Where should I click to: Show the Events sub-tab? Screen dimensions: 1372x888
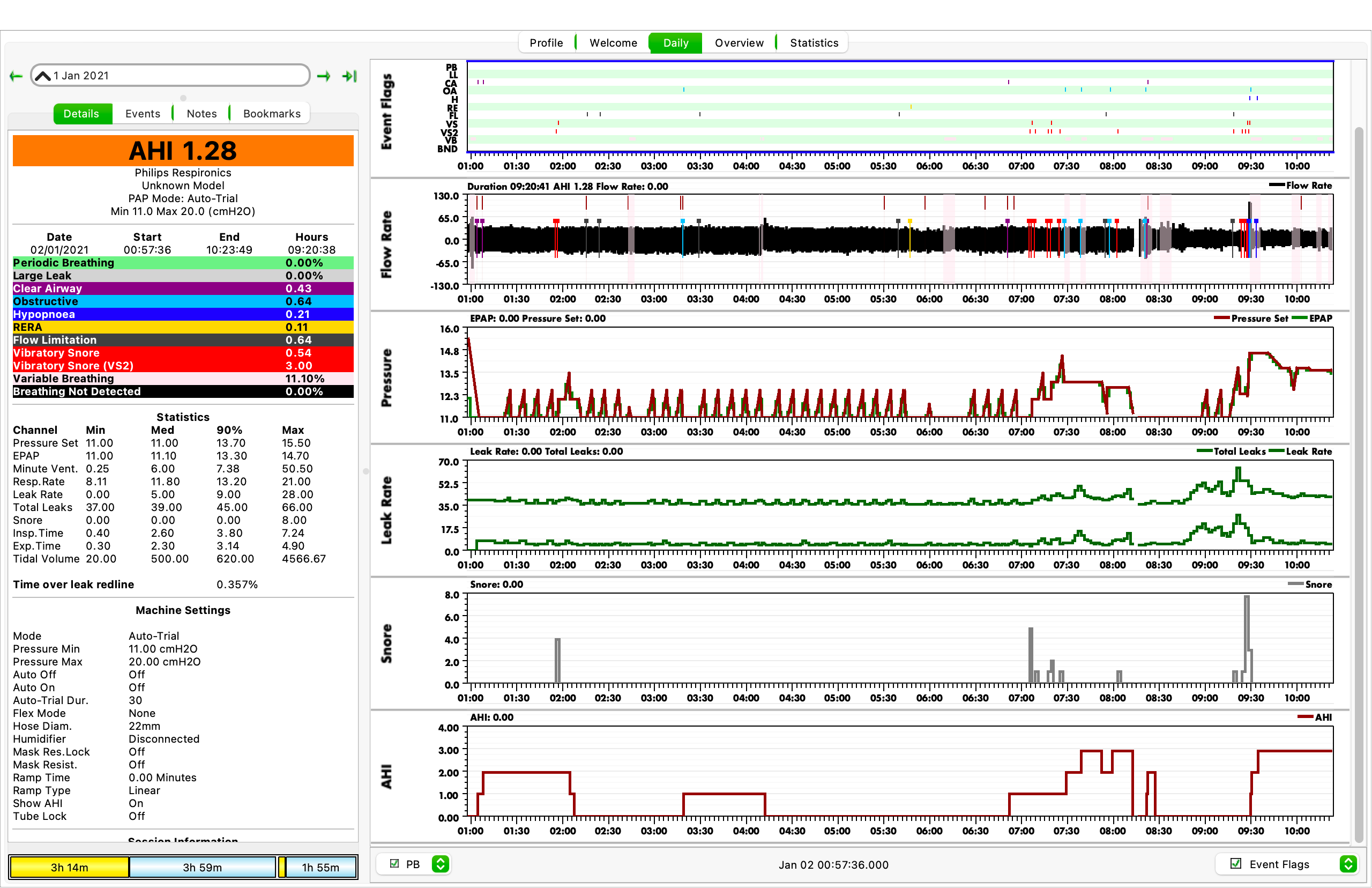[143, 114]
